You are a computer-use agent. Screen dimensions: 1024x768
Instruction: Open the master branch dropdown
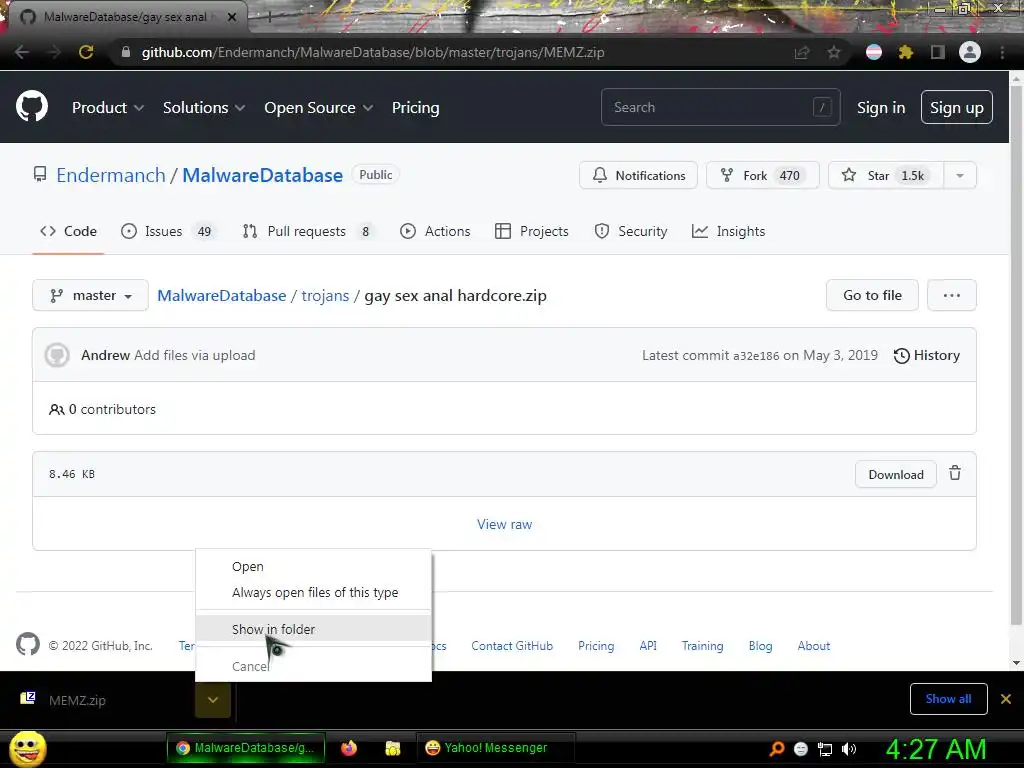tap(90, 295)
